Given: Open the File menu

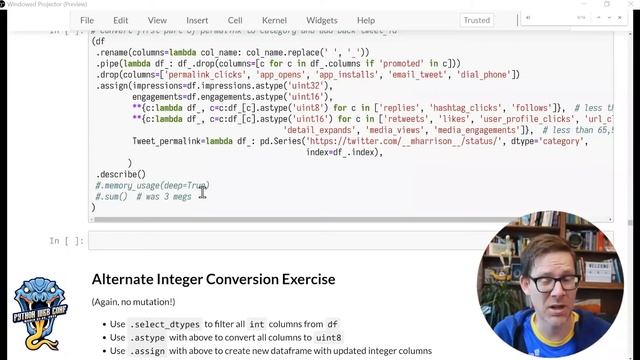Looking at the screenshot, I should pos(87,20).
